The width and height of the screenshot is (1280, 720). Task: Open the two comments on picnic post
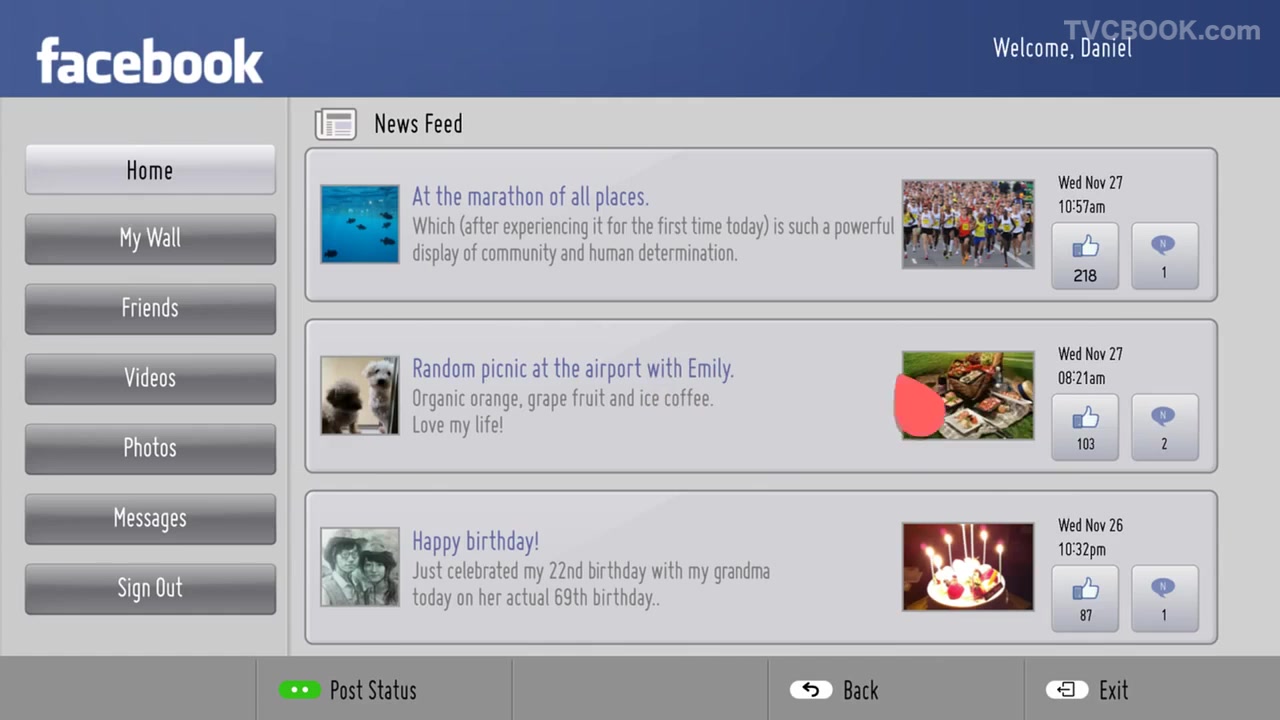tap(1165, 427)
